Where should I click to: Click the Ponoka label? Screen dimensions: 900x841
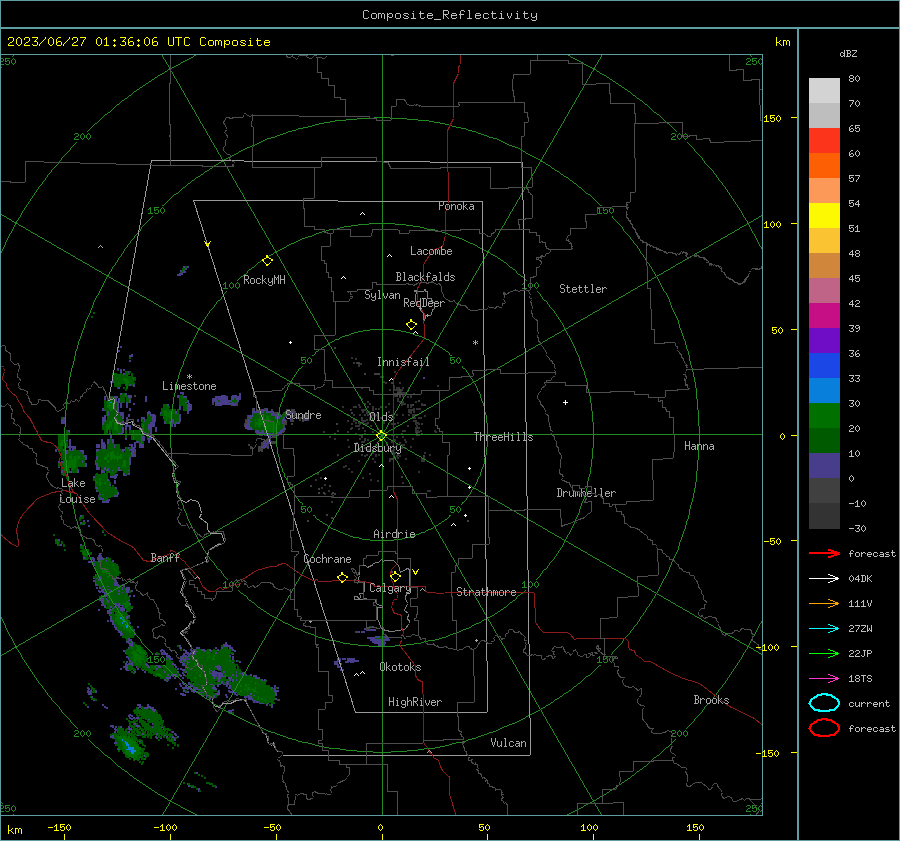pyautogui.click(x=456, y=206)
